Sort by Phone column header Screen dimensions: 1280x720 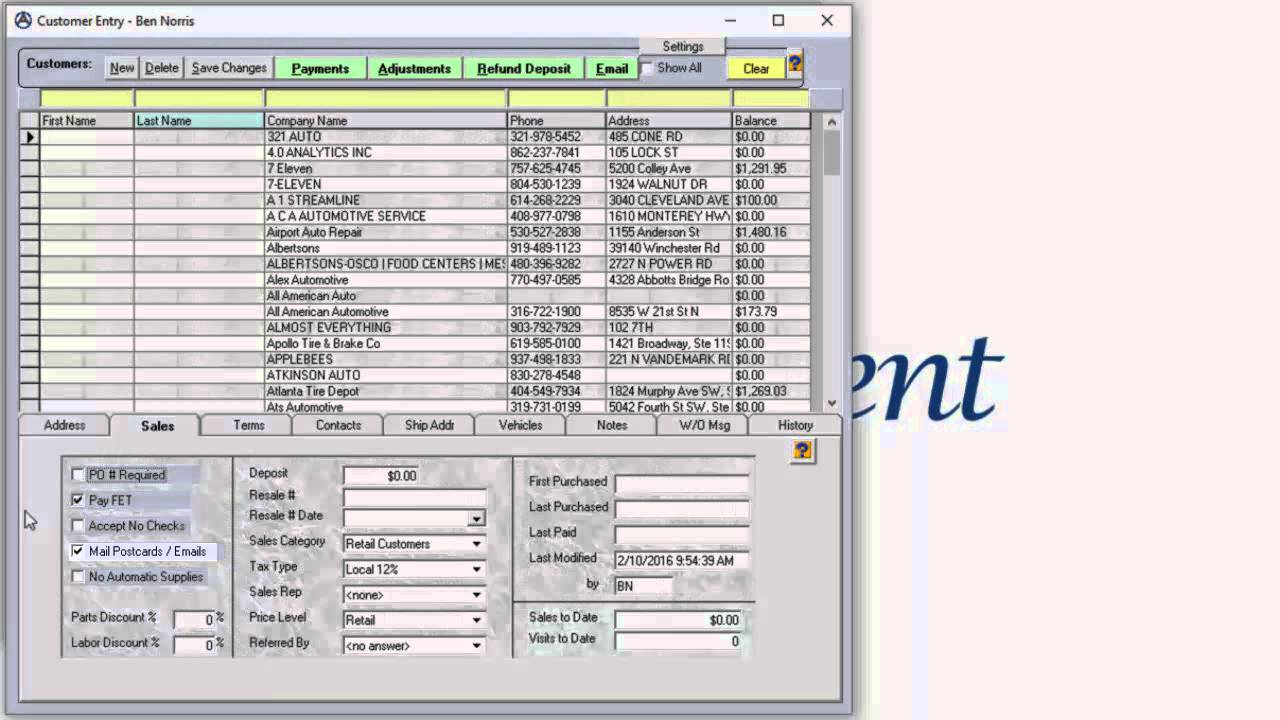click(557, 121)
